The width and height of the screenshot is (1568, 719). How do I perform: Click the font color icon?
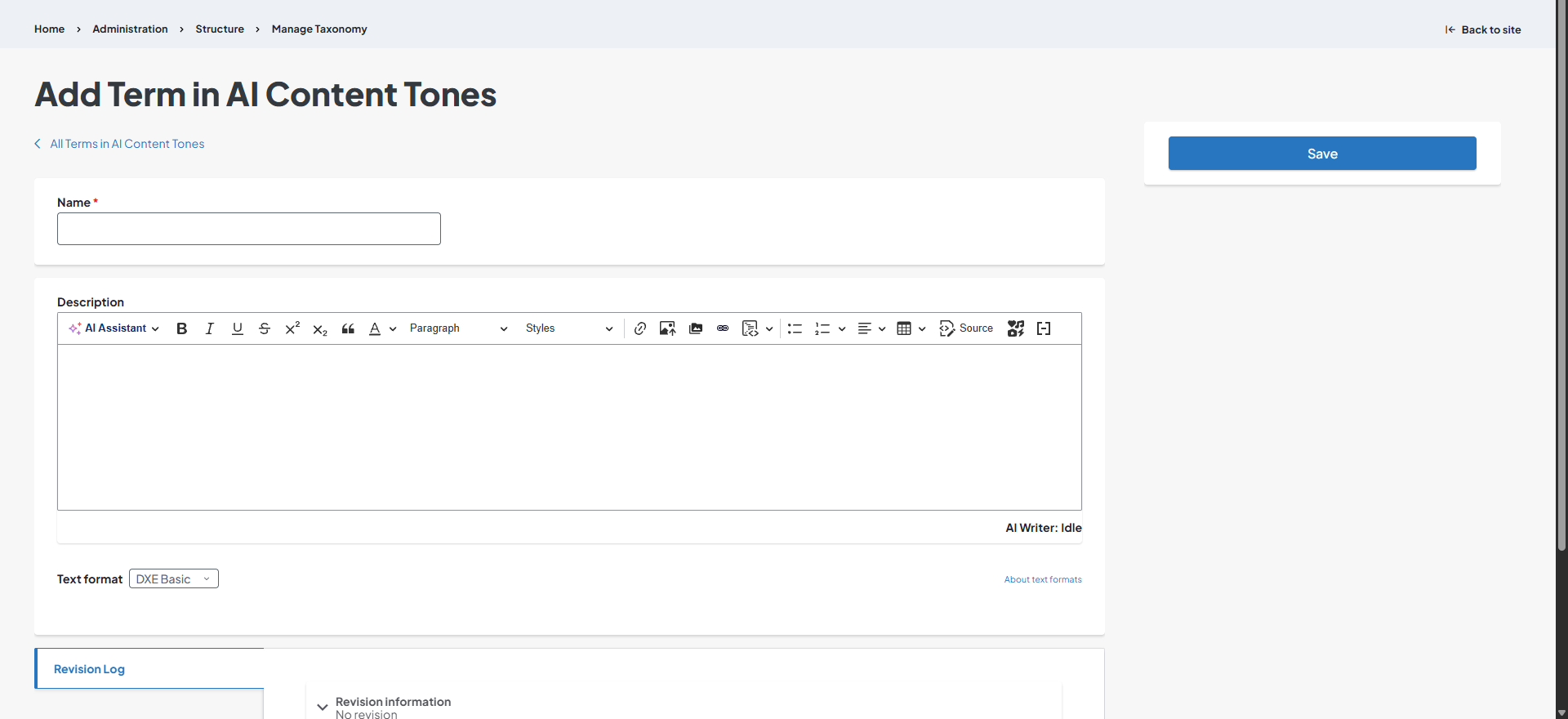pyautogui.click(x=375, y=328)
